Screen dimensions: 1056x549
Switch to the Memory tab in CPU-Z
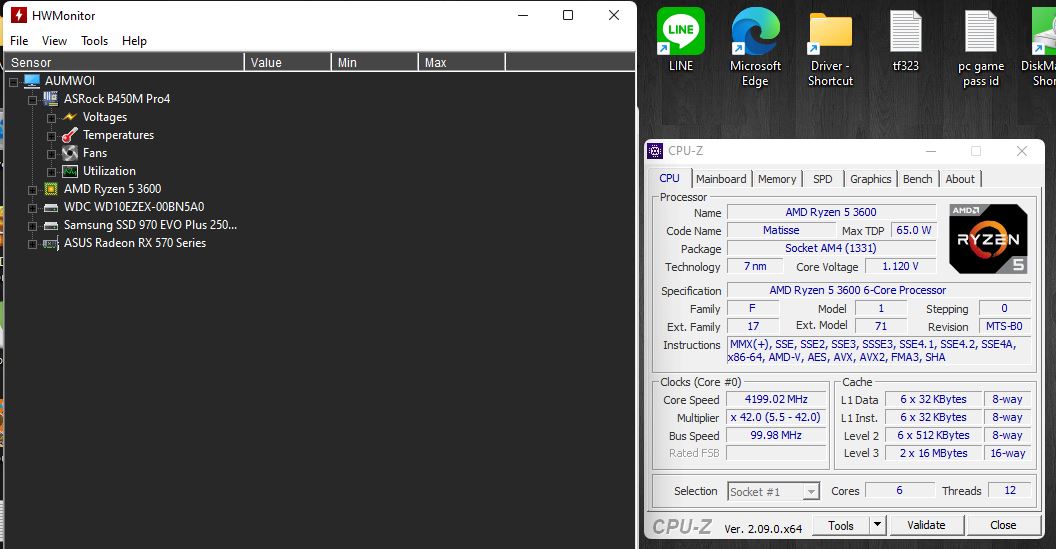point(777,179)
